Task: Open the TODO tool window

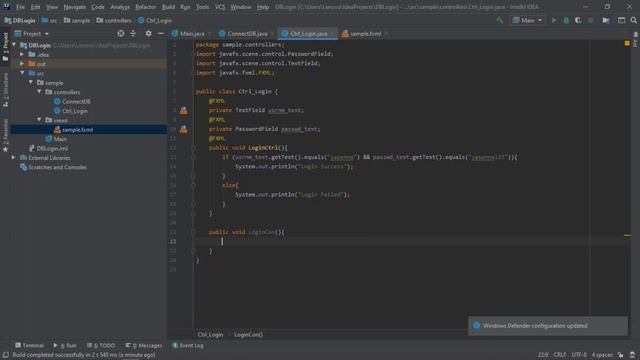Action: [101, 345]
